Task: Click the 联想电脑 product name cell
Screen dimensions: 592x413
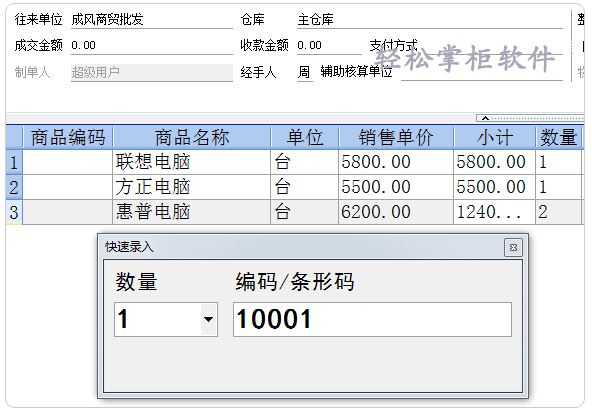Action: pos(192,162)
